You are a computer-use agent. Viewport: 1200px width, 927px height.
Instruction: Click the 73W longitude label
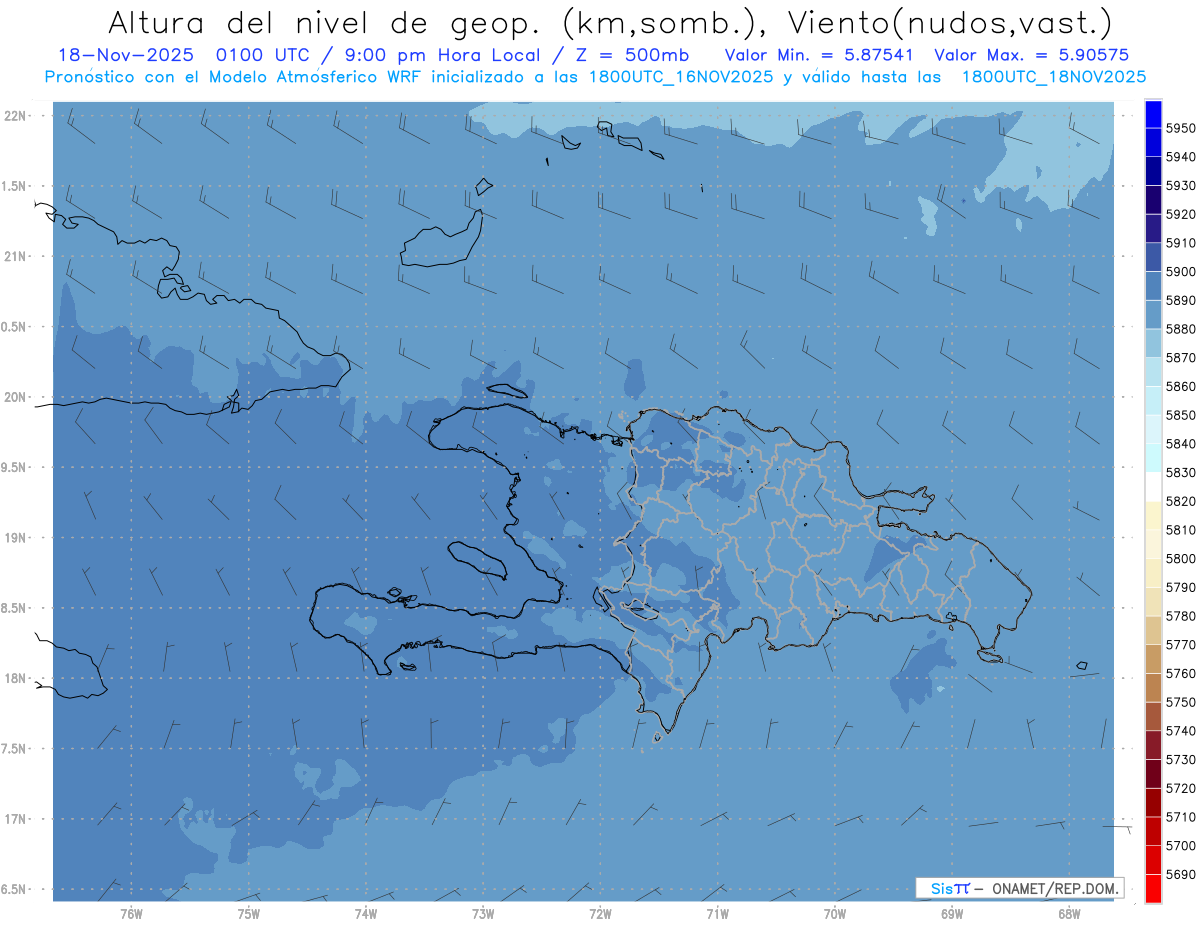(483, 913)
